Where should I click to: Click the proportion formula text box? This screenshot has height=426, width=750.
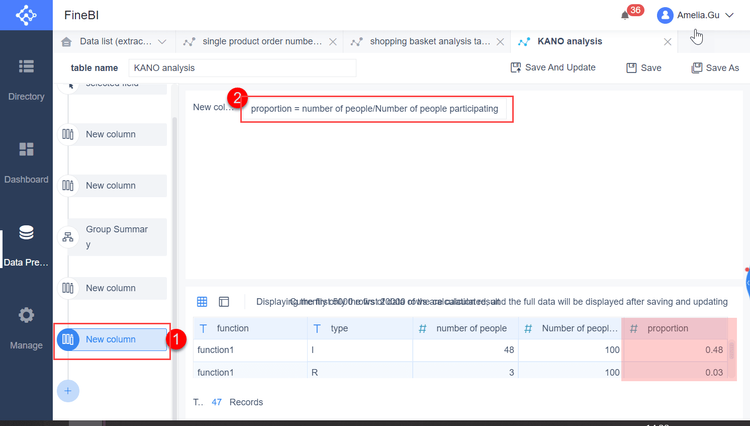(378, 108)
